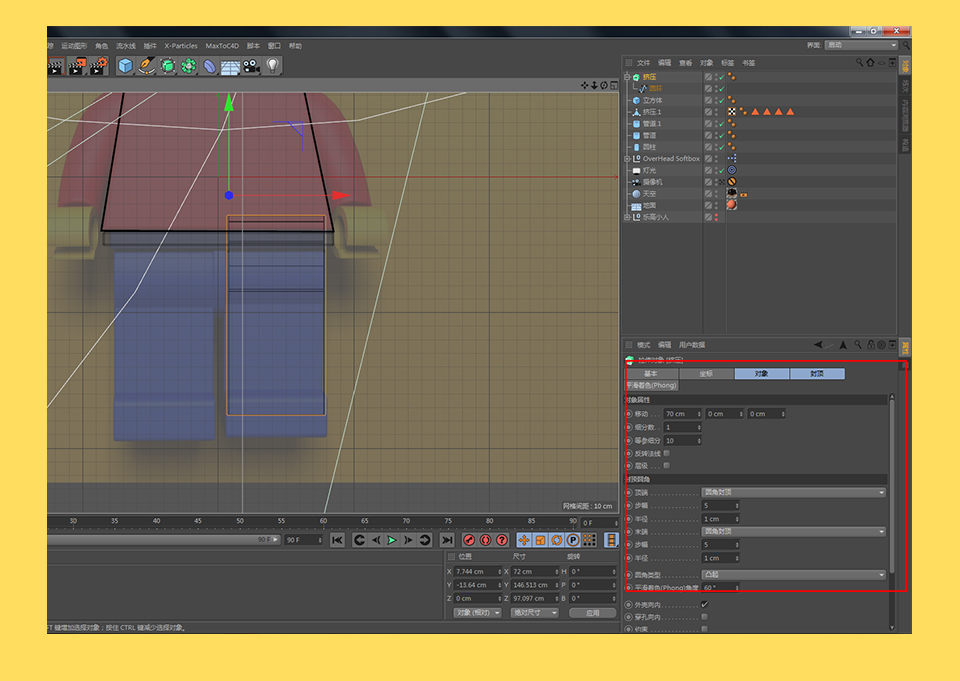Select the Cube primitive tool
This screenshot has width=960, height=681.
[x=126, y=66]
